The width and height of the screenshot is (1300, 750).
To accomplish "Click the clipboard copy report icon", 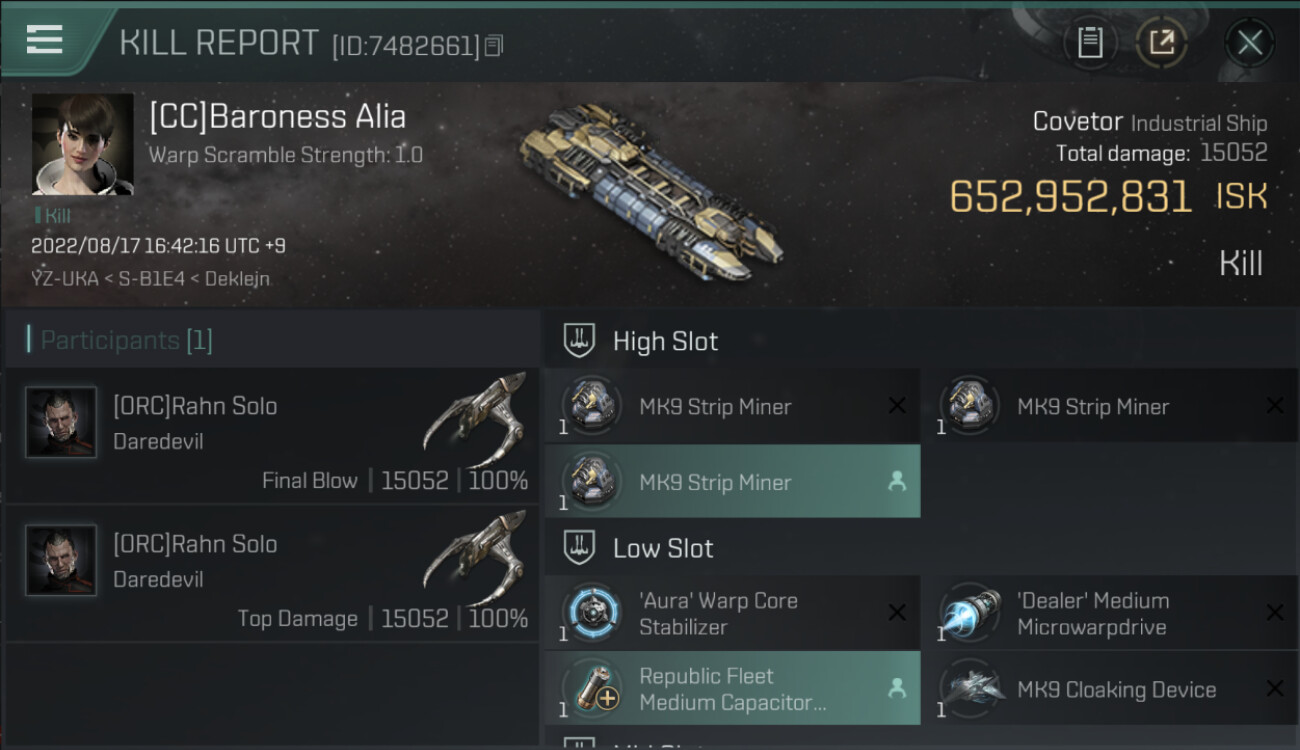I will pyautogui.click(x=1090, y=43).
